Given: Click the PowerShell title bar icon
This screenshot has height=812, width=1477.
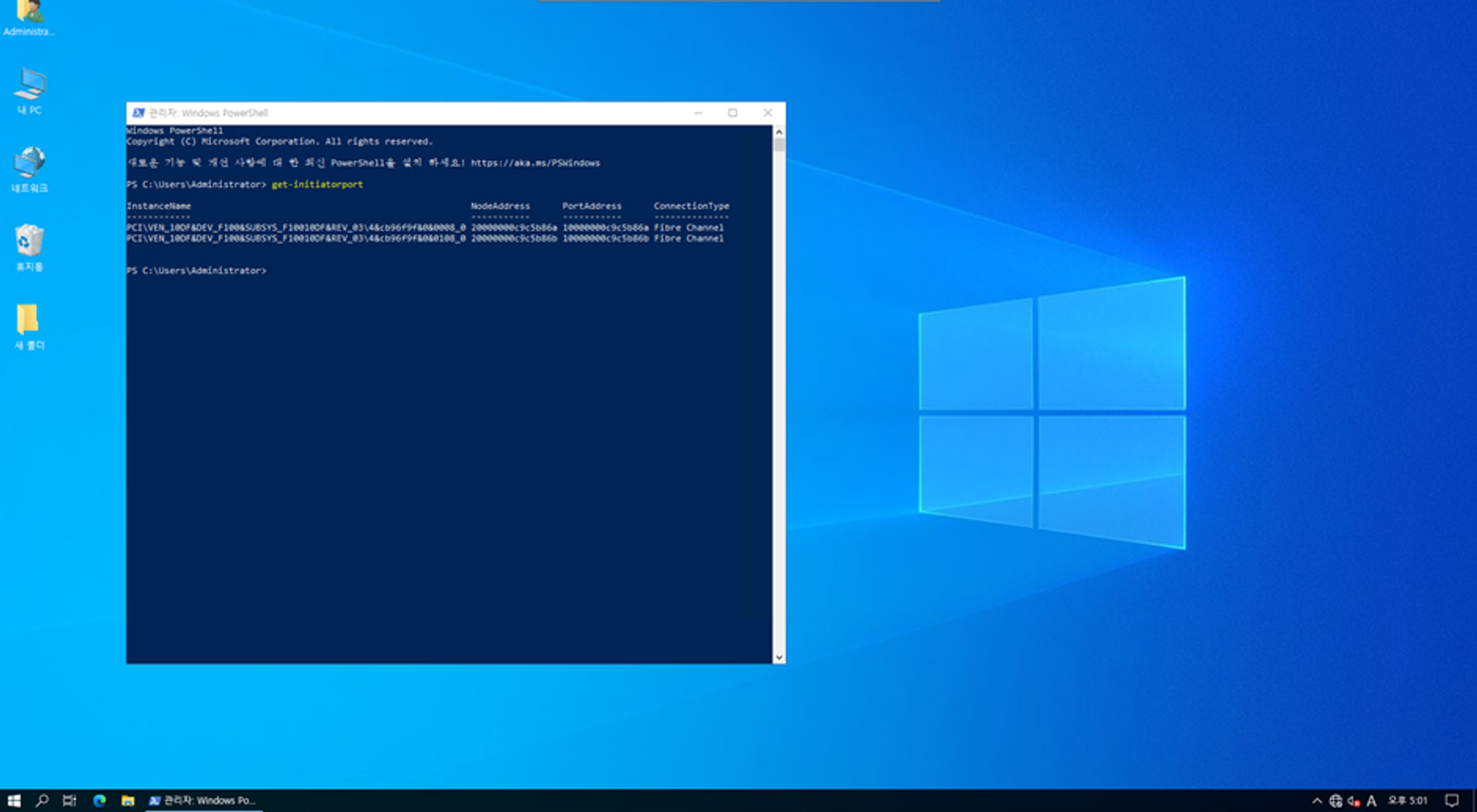Looking at the screenshot, I should [x=138, y=113].
